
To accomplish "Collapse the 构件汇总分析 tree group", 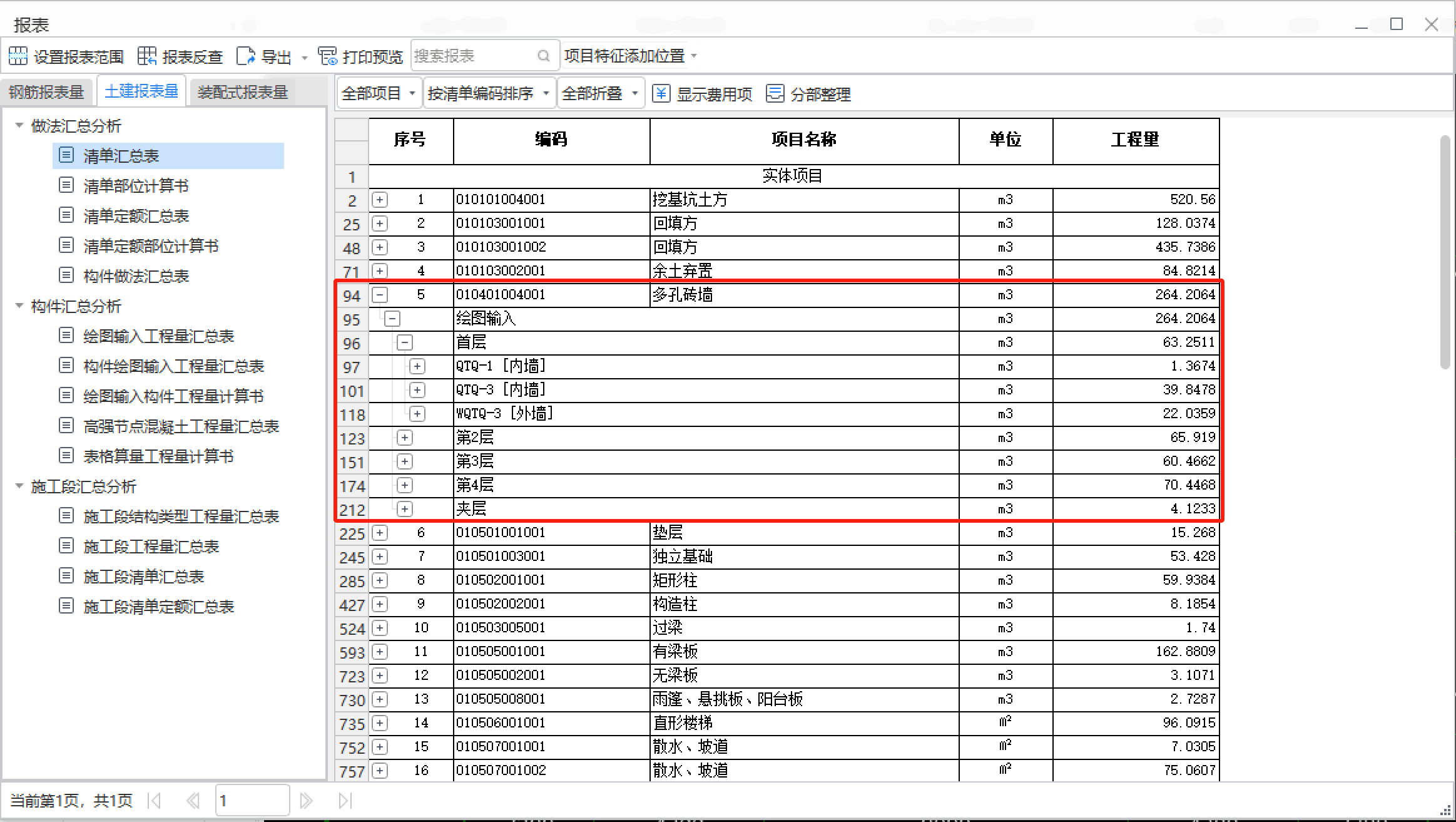I will (19, 306).
